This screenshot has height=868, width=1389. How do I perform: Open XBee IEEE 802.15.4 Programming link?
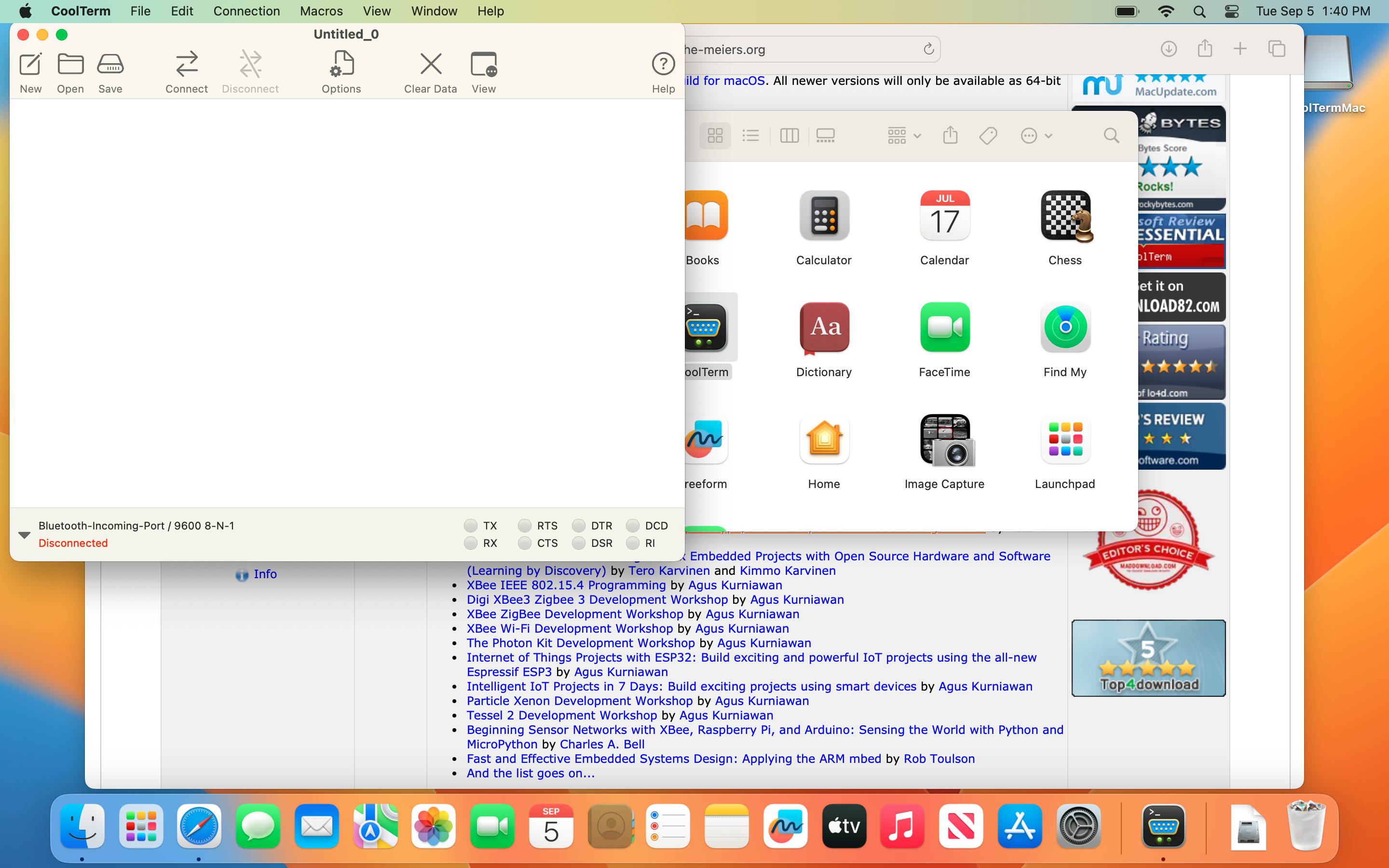(565, 585)
